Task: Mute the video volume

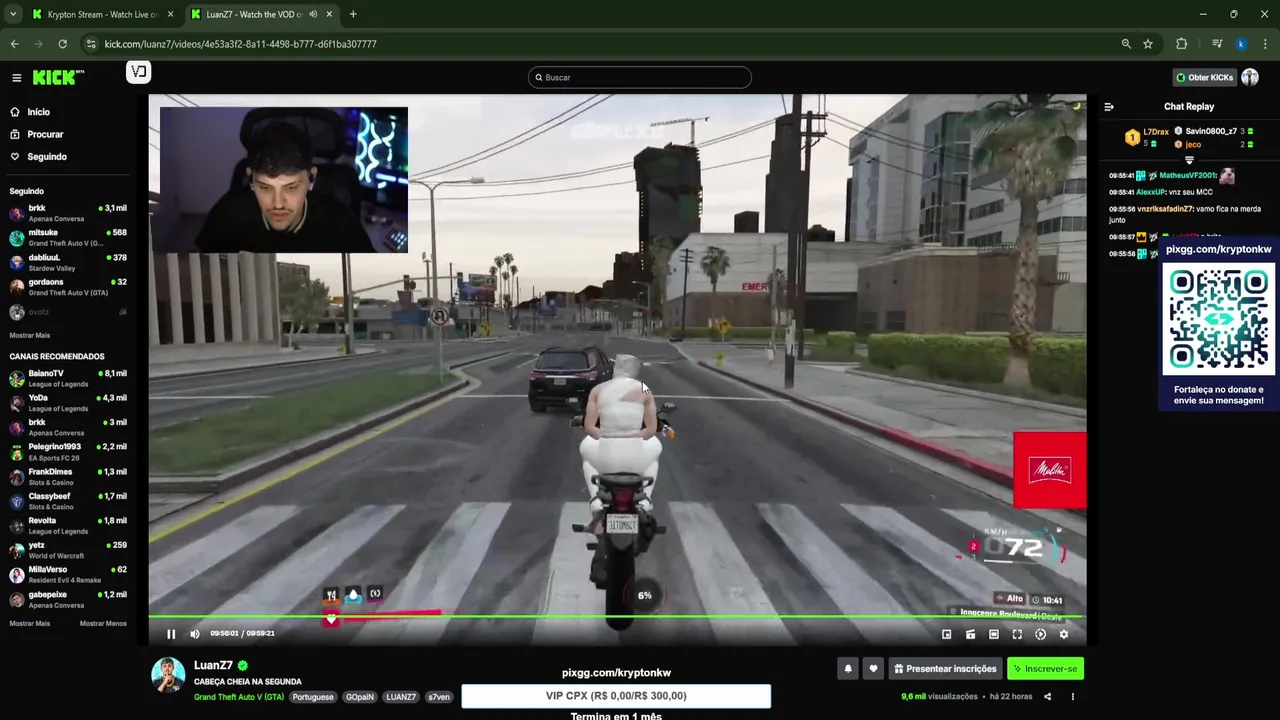Action: click(x=195, y=634)
